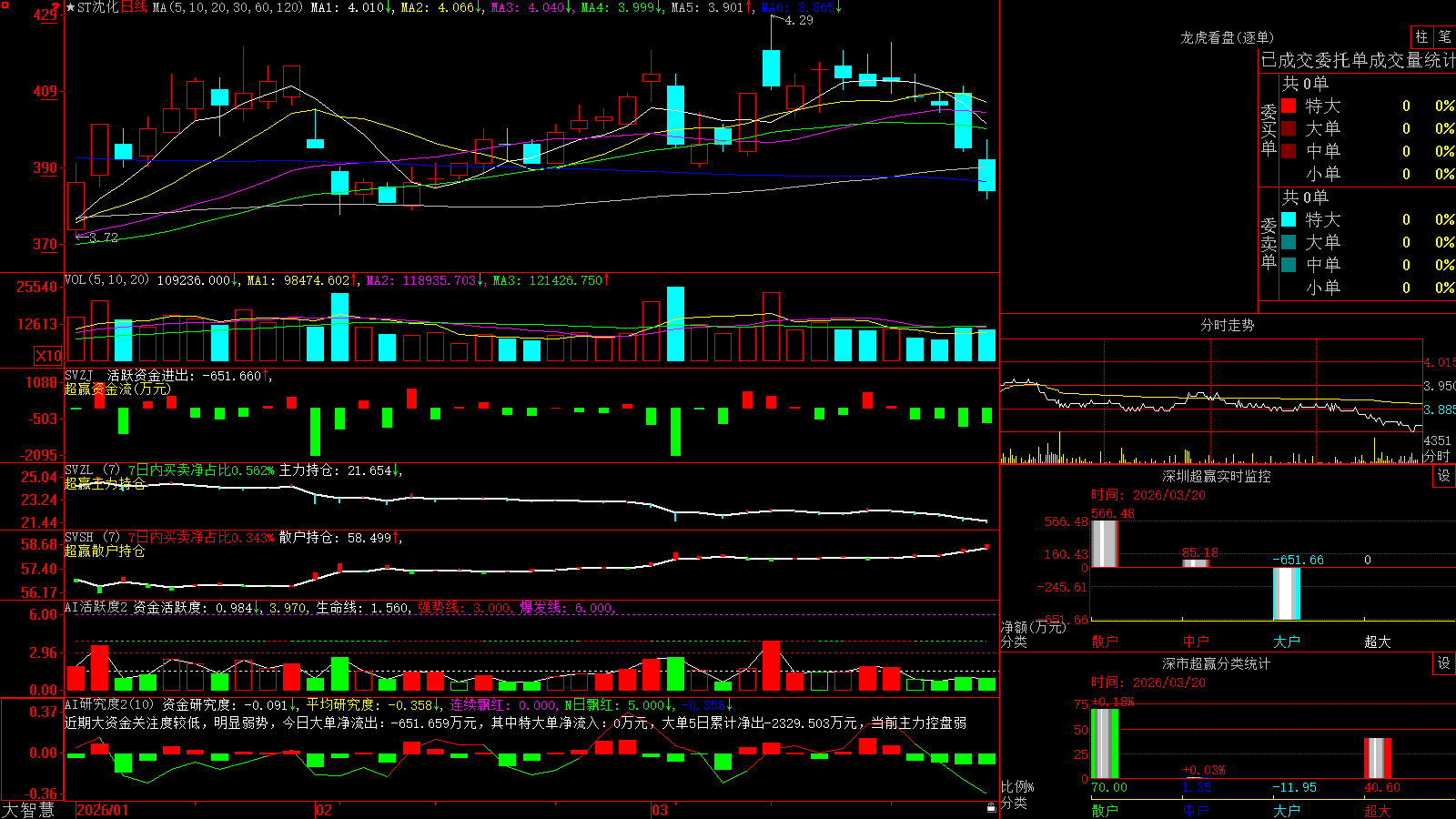Click the SVZJ indicator name
This screenshot has height=819, width=1456.
tap(79, 375)
